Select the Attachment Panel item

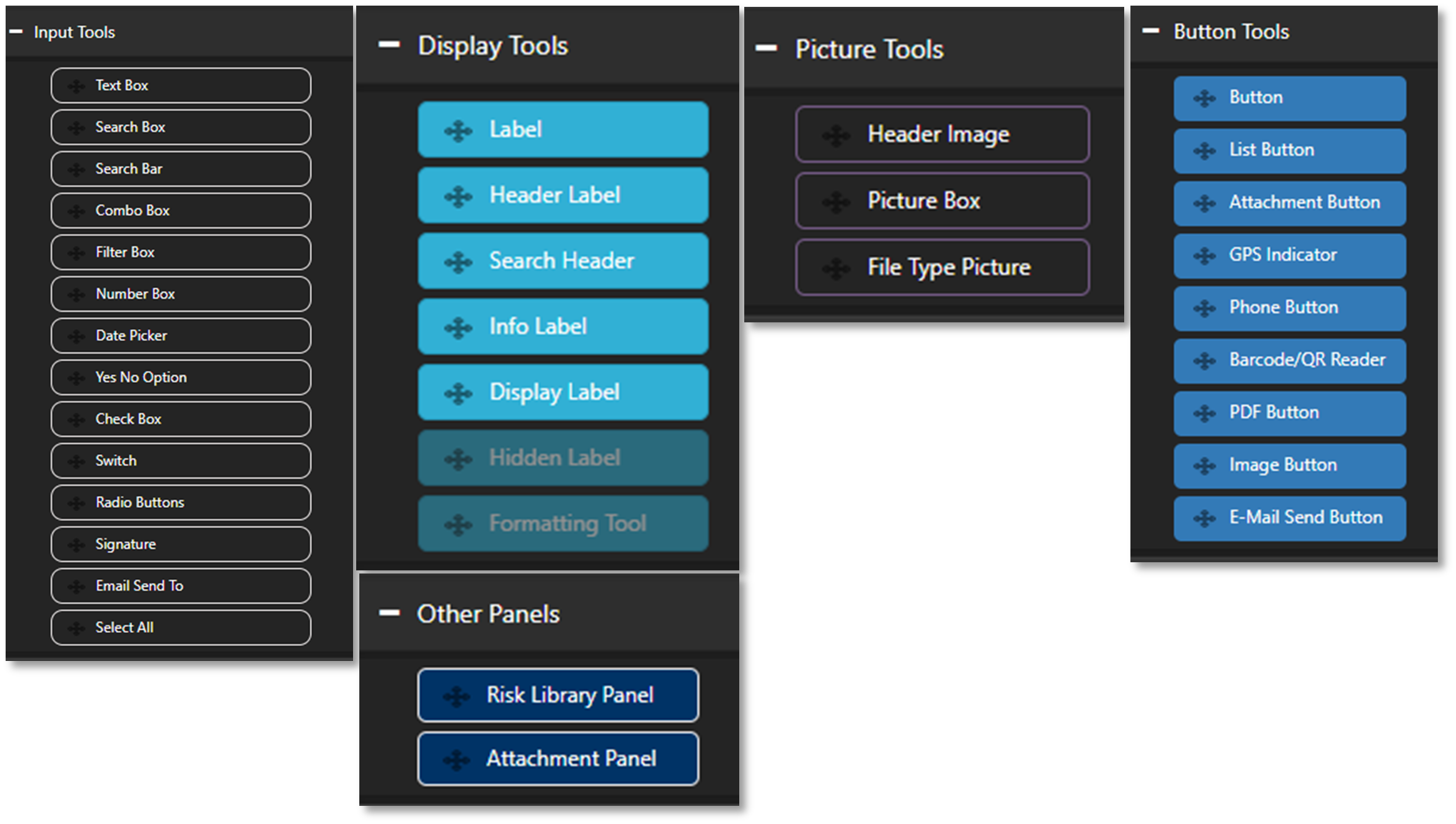tap(558, 759)
